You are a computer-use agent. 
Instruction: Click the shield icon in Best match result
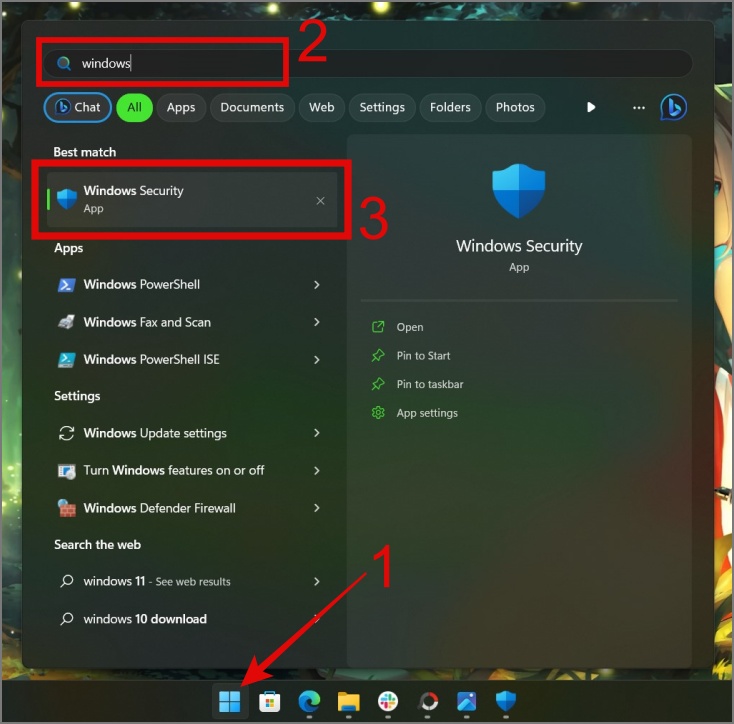coord(66,199)
